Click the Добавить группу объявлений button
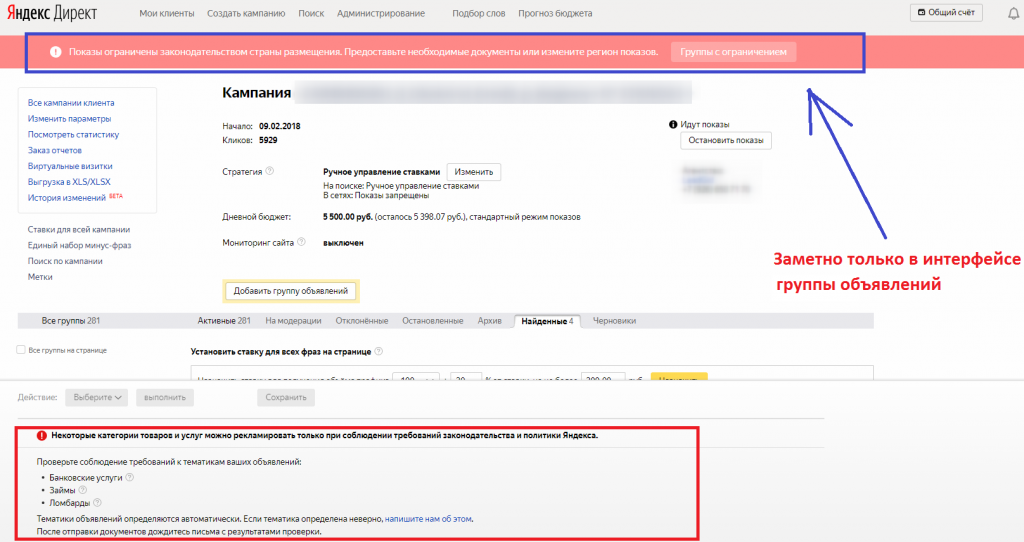The height and width of the screenshot is (542, 1024). [291, 291]
